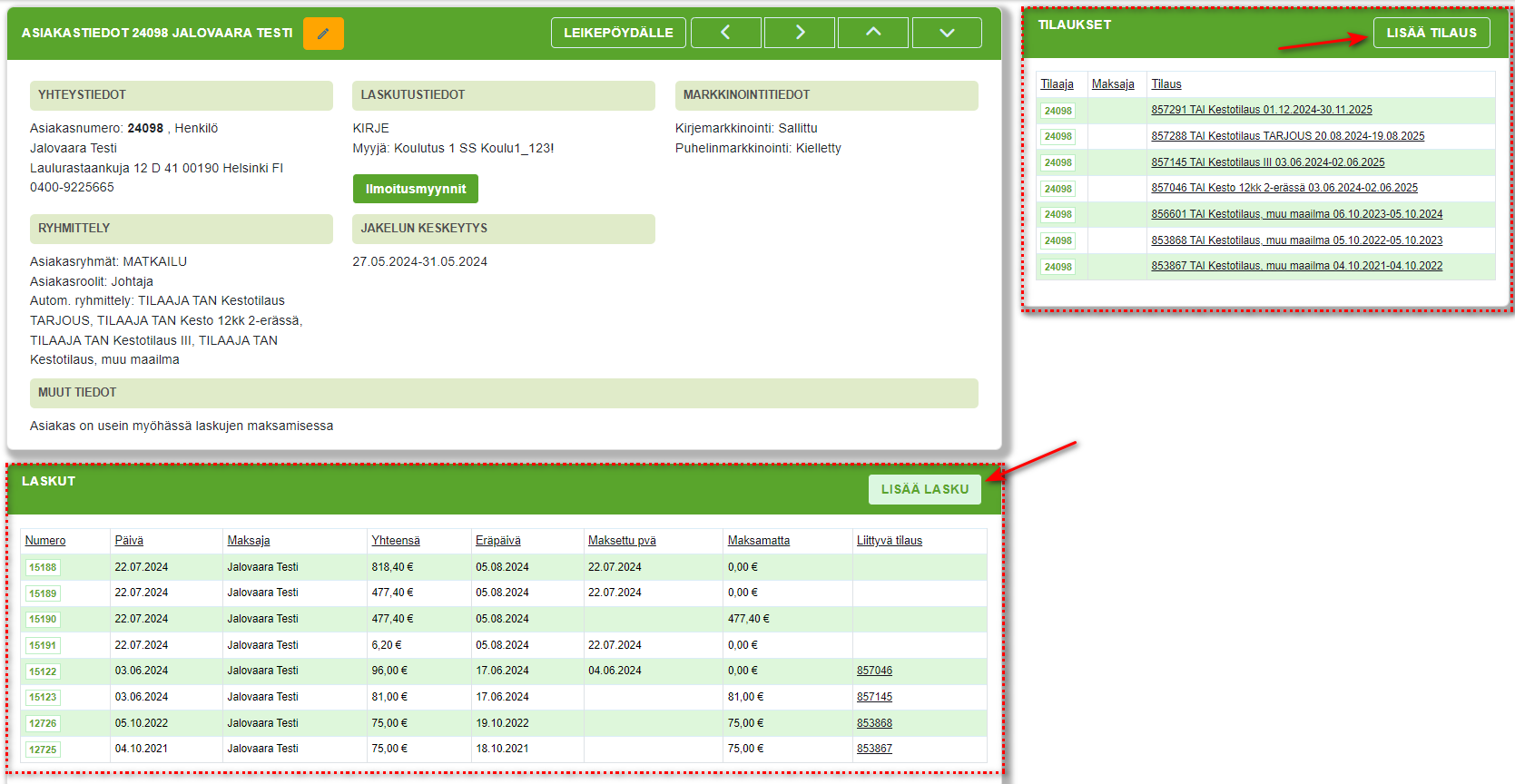Sort invoices by Yhteensä column
1515x784 pixels.
(396, 541)
